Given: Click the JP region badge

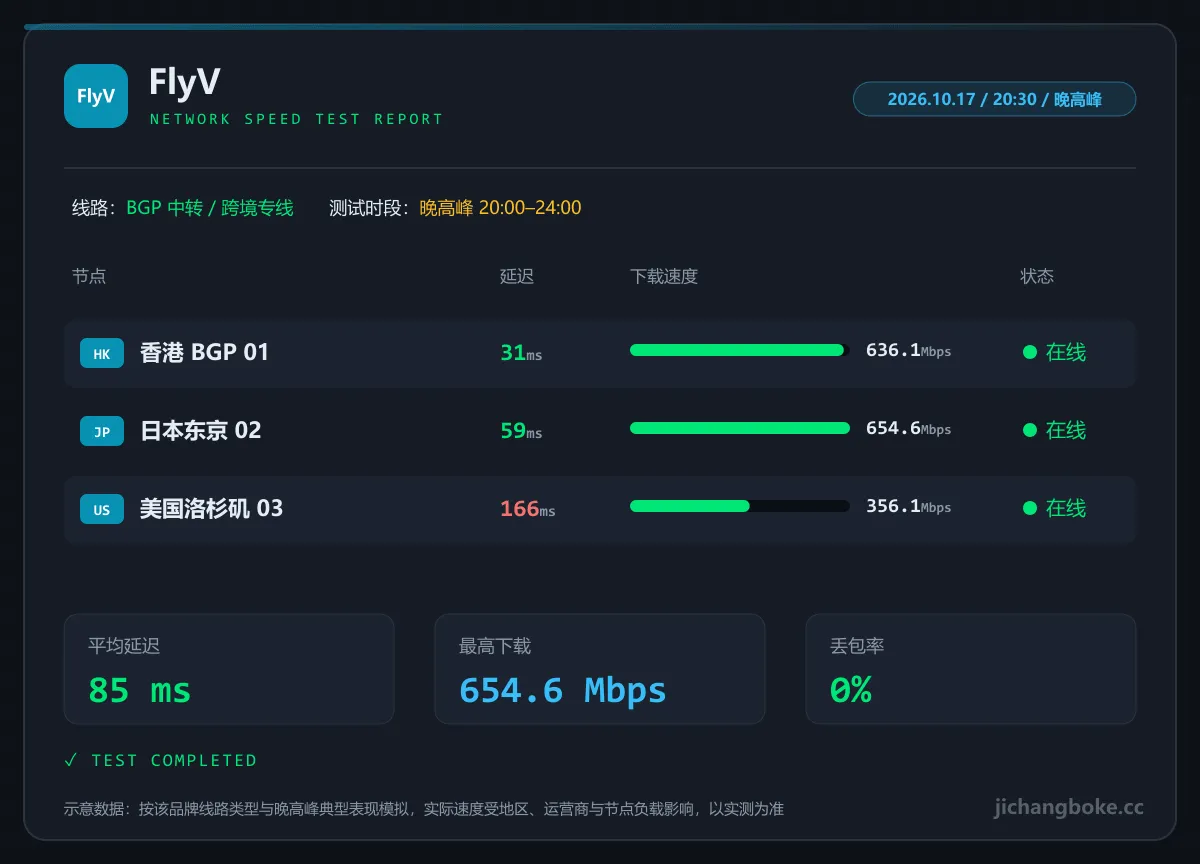Looking at the screenshot, I should pos(102,431).
